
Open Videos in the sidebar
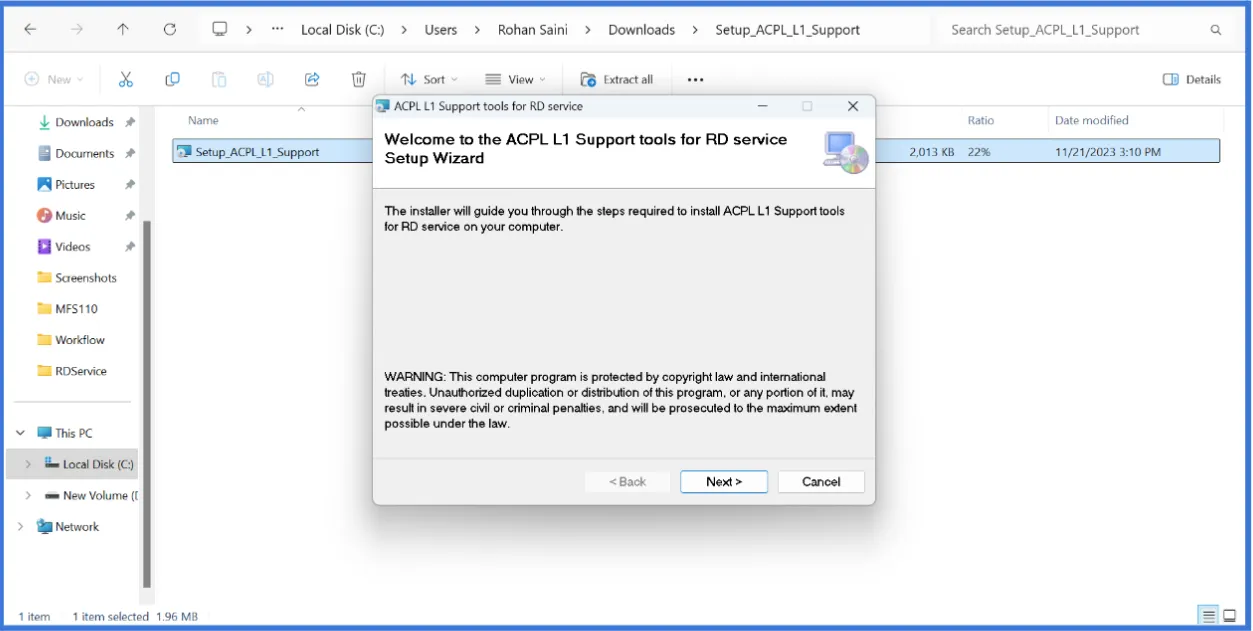click(72, 246)
